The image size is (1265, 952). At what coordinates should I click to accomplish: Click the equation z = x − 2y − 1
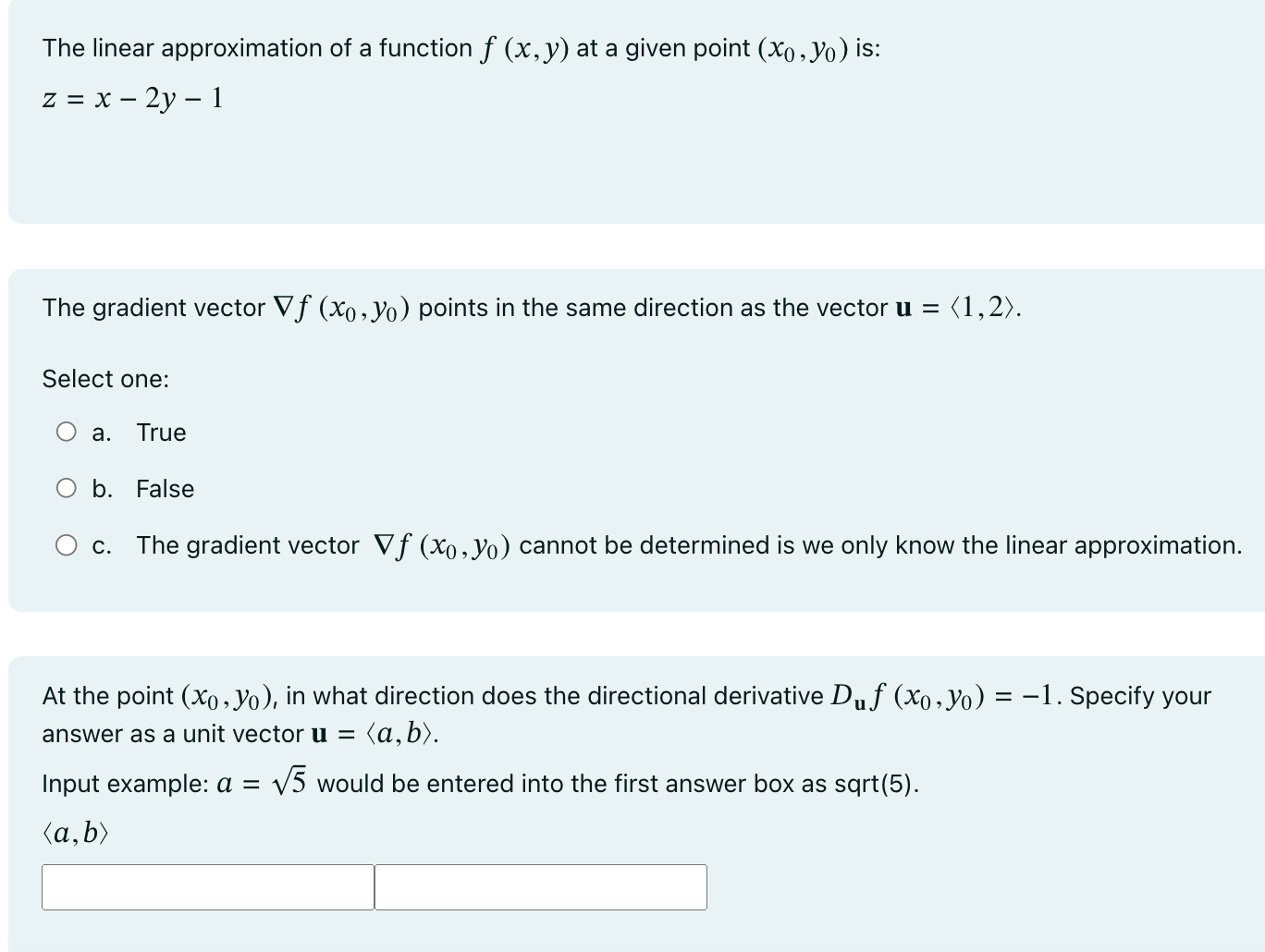click(x=132, y=96)
